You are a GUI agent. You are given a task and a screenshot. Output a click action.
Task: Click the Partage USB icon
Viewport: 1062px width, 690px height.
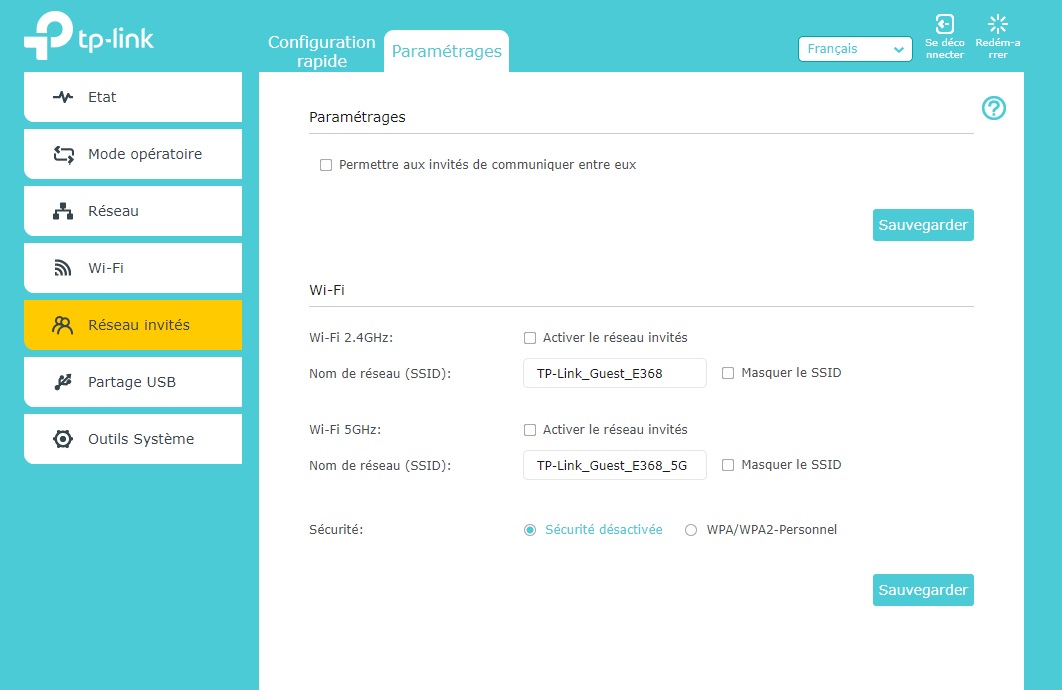63,382
